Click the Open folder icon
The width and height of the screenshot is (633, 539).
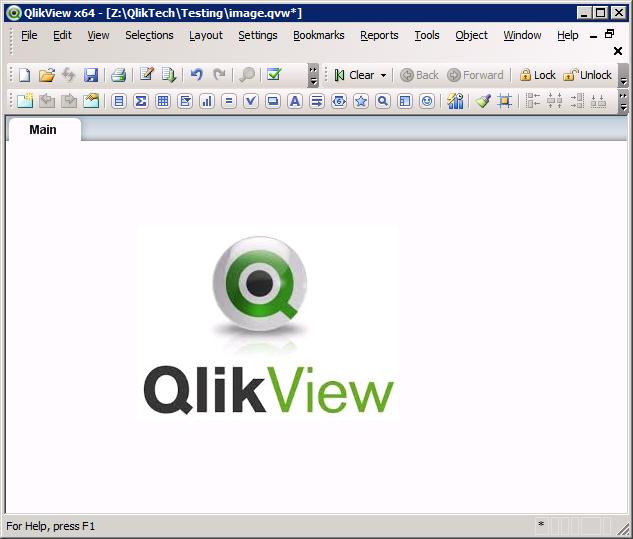(47, 75)
